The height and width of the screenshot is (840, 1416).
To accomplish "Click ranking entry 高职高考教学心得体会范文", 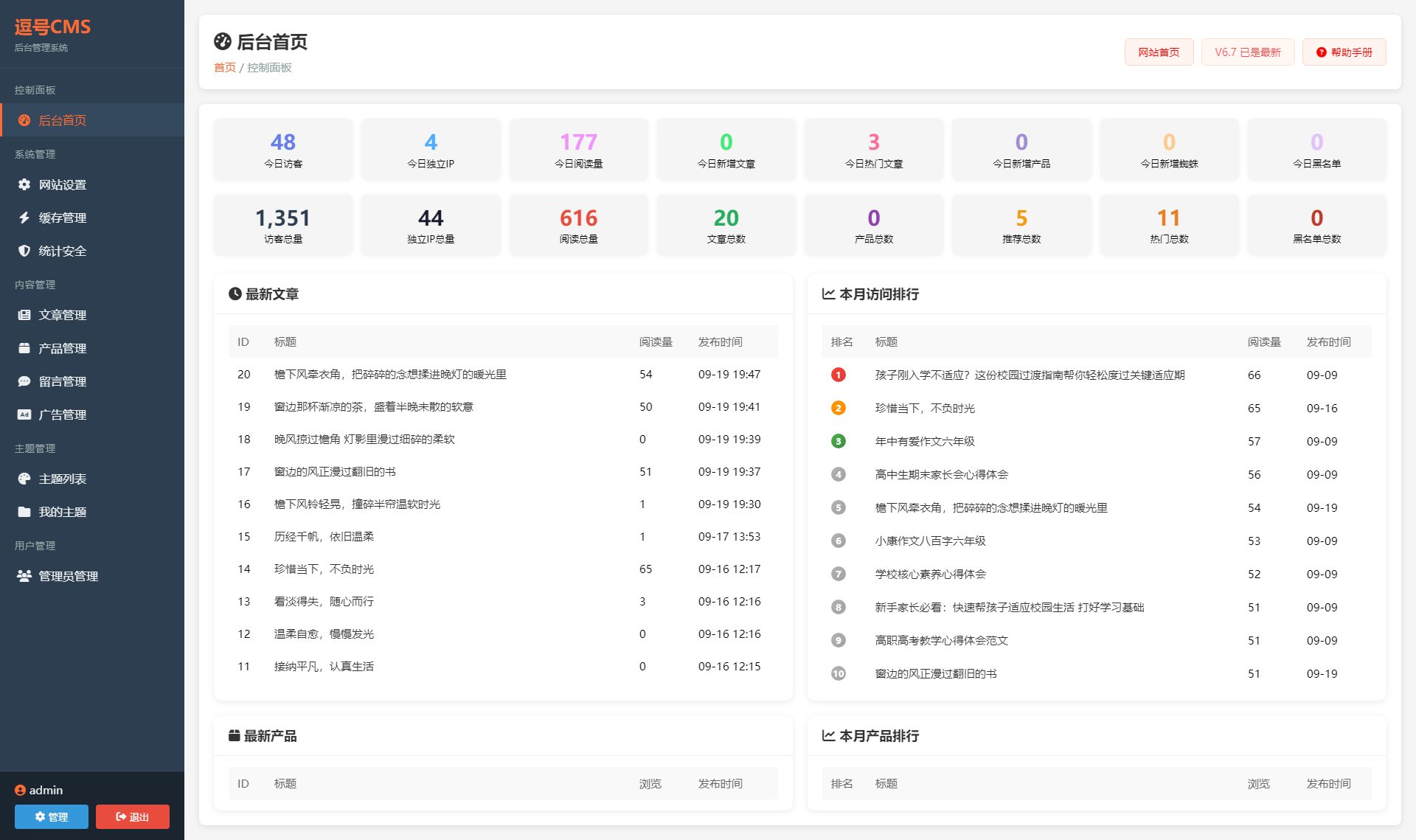I will (942, 640).
